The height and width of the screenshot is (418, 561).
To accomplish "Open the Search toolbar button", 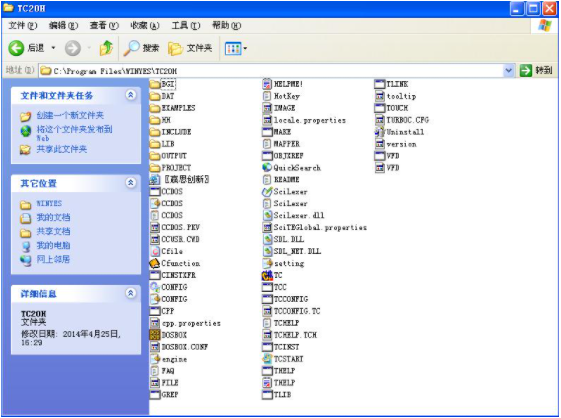I will coord(141,48).
